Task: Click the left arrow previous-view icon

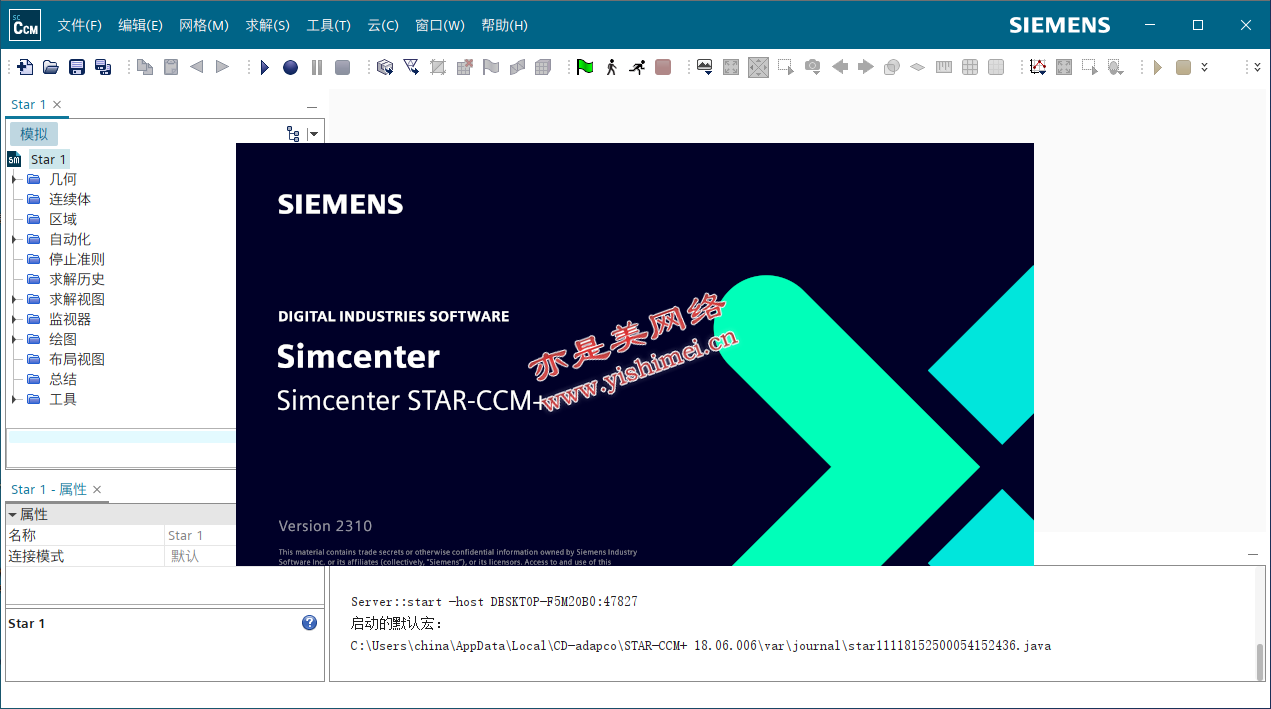Action: [840, 67]
